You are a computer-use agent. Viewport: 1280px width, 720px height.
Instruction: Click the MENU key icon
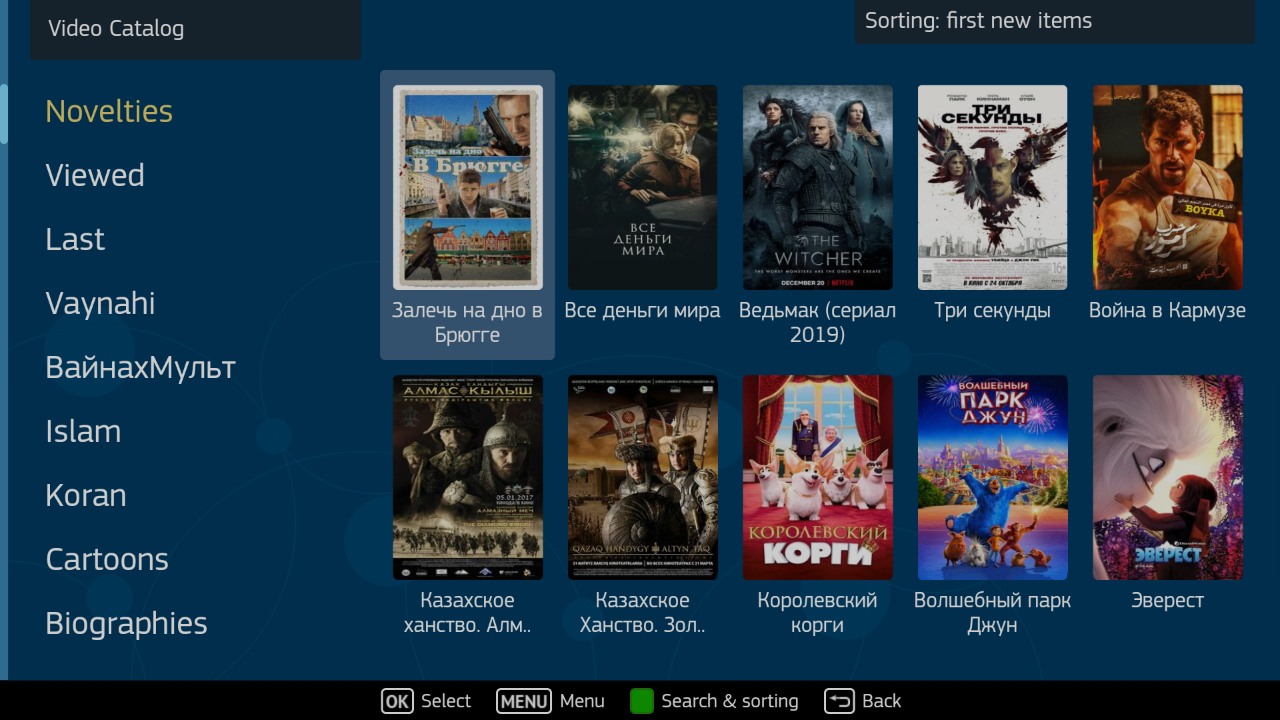[x=524, y=701]
